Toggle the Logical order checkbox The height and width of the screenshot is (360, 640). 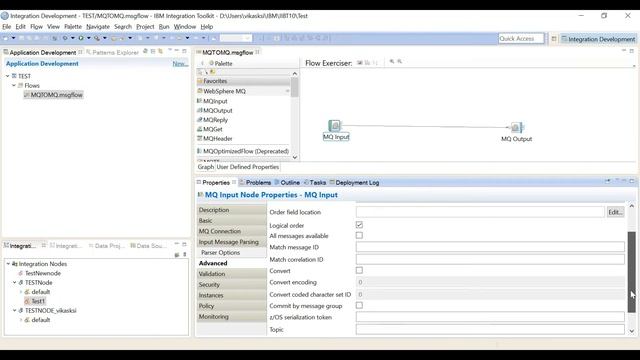[359, 225]
